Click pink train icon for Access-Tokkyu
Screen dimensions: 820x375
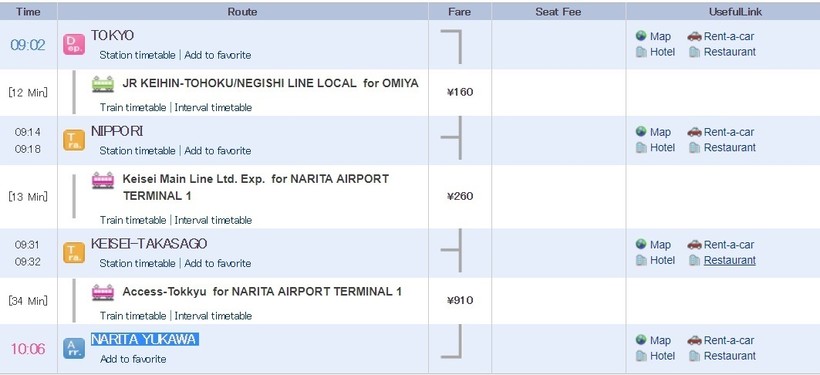[103, 292]
